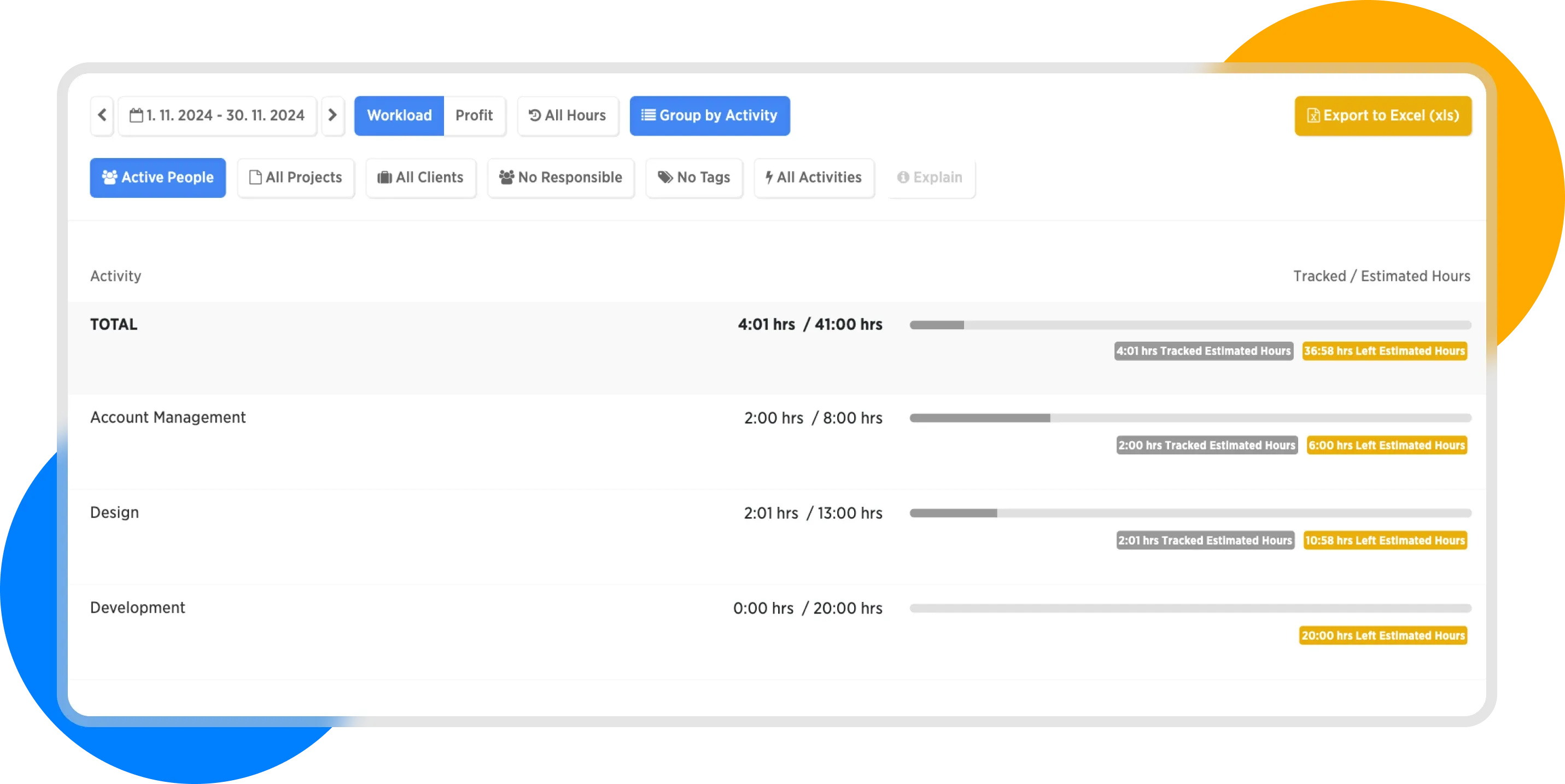The image size is (1565, 784).
Task: Click the people icon on Active People
Action: point(110,177)
